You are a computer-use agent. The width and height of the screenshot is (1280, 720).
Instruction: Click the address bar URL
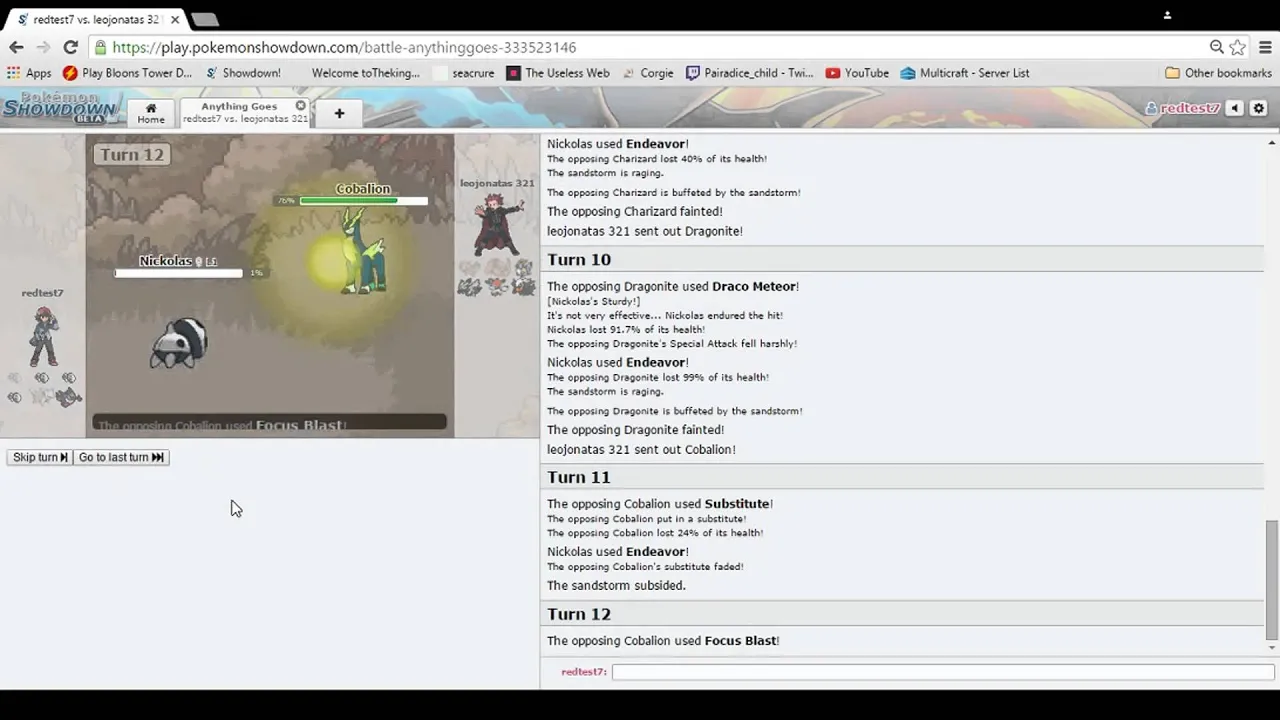(x=344, y=47)
